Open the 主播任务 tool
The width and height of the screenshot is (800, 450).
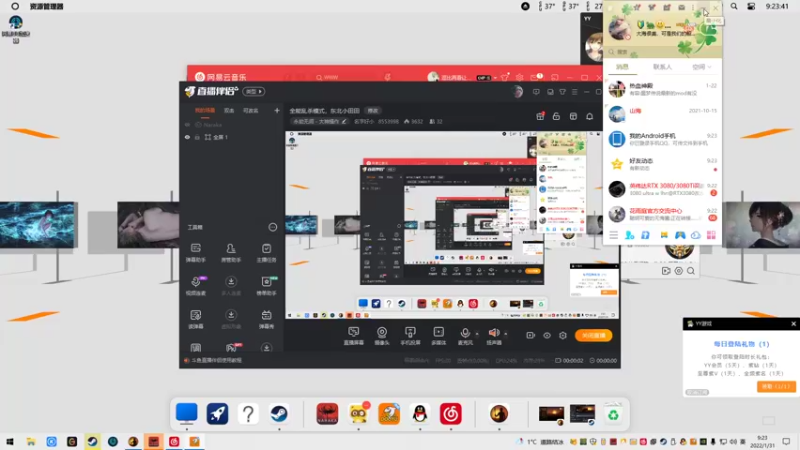click(x=266, y=253)
